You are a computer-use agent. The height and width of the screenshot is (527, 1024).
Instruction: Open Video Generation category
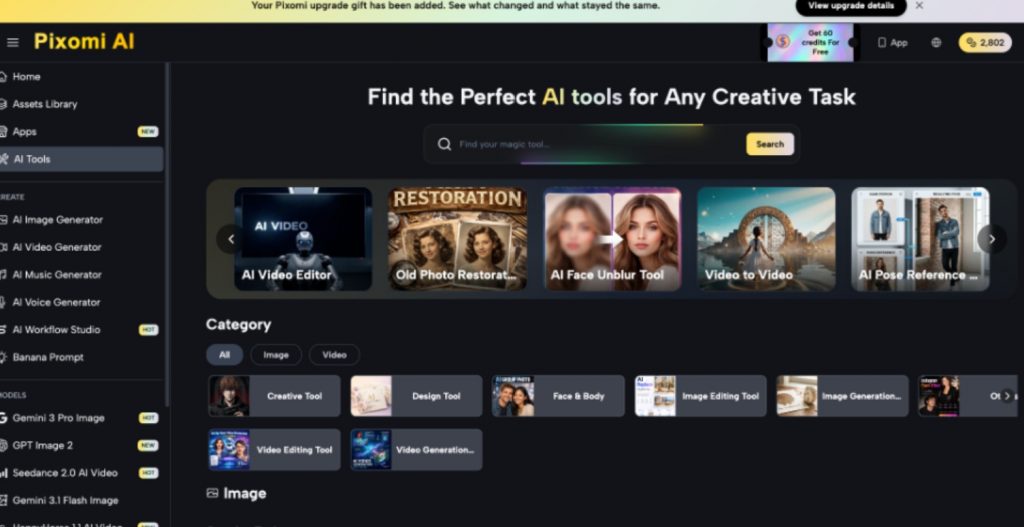(417, 449)
